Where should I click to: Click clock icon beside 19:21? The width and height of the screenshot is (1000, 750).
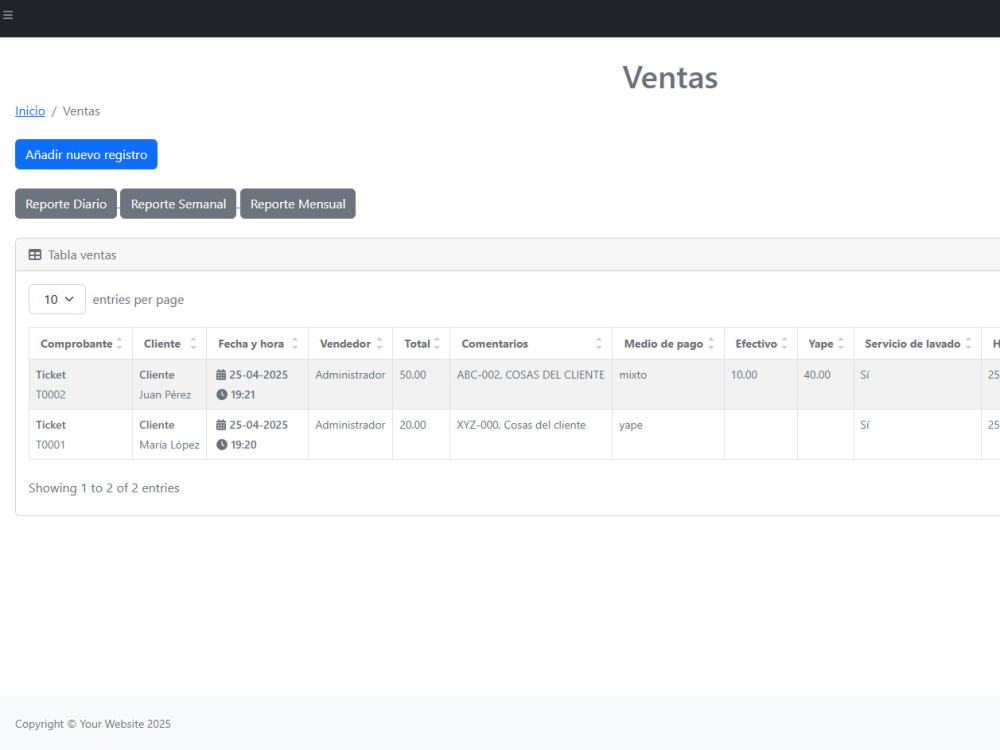point(221,395)
